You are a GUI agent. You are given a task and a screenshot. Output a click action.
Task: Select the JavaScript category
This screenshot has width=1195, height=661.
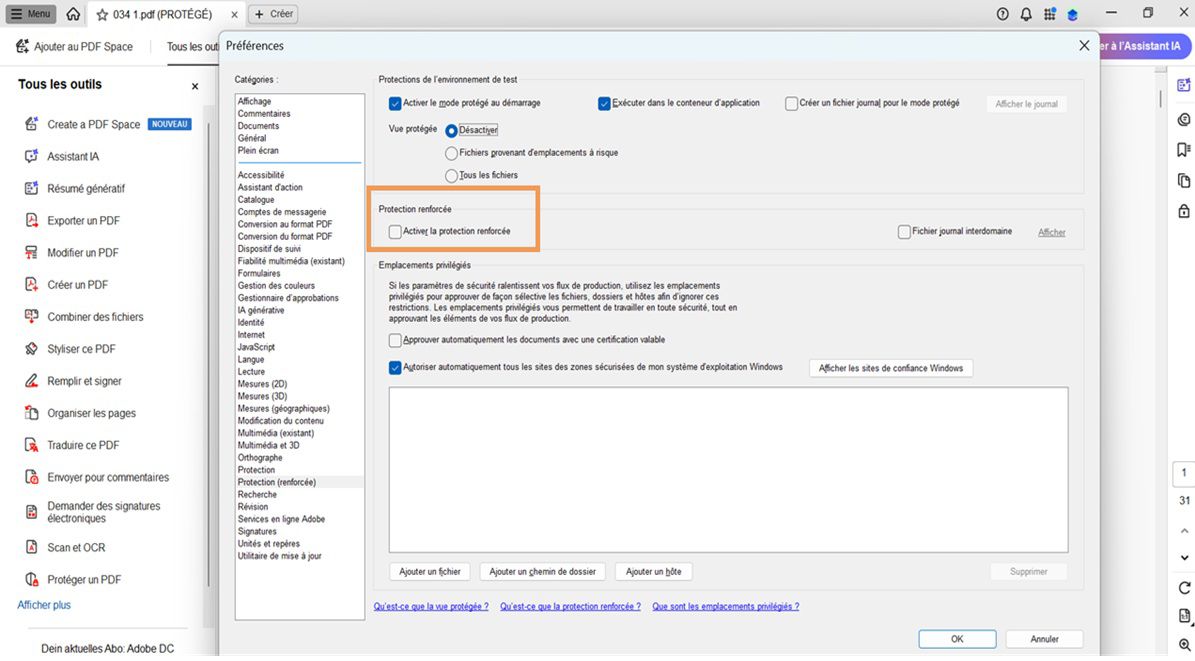tap(256, 347)
